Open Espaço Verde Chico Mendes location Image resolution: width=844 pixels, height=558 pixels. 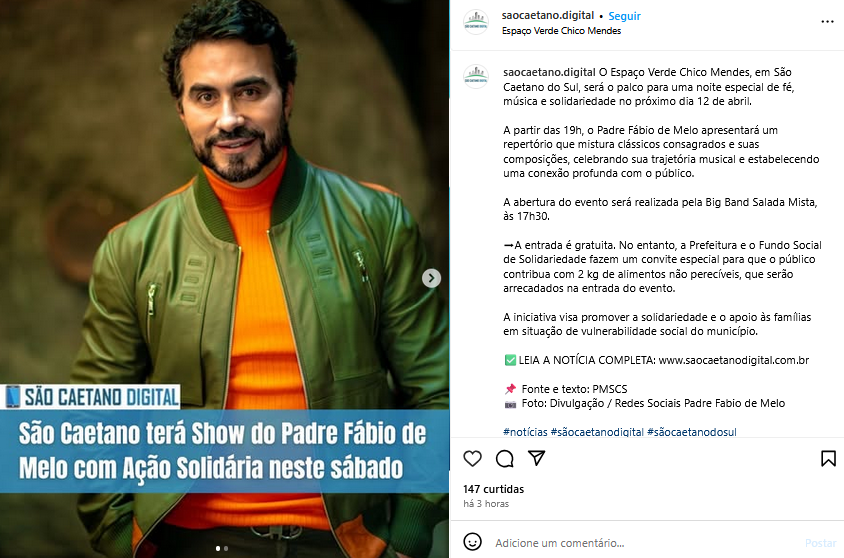coord(561,31)
